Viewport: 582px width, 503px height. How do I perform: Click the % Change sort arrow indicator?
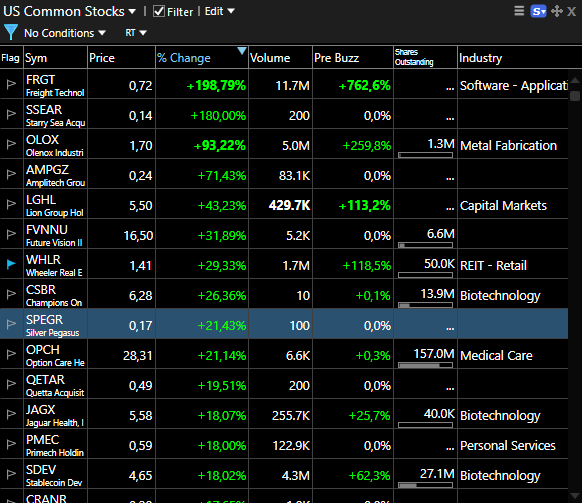[242, 50]
